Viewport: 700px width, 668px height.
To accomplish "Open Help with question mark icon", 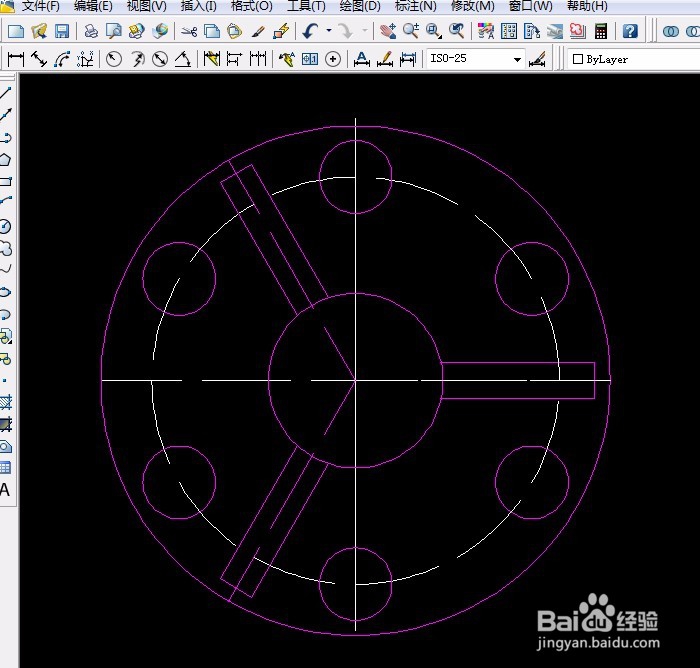I will 630,31.
